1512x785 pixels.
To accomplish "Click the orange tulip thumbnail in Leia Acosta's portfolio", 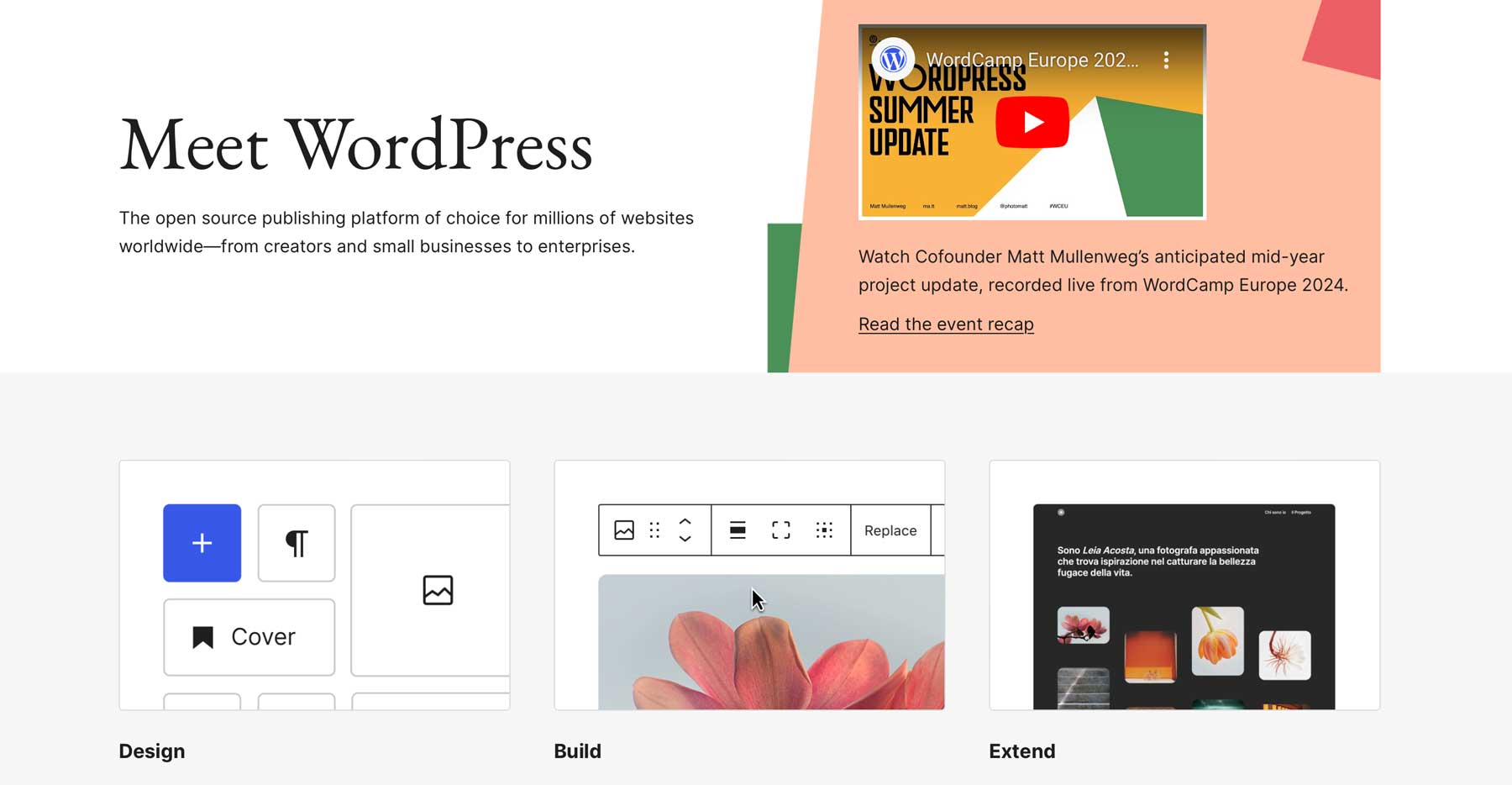I will [x=1218, y=639].
